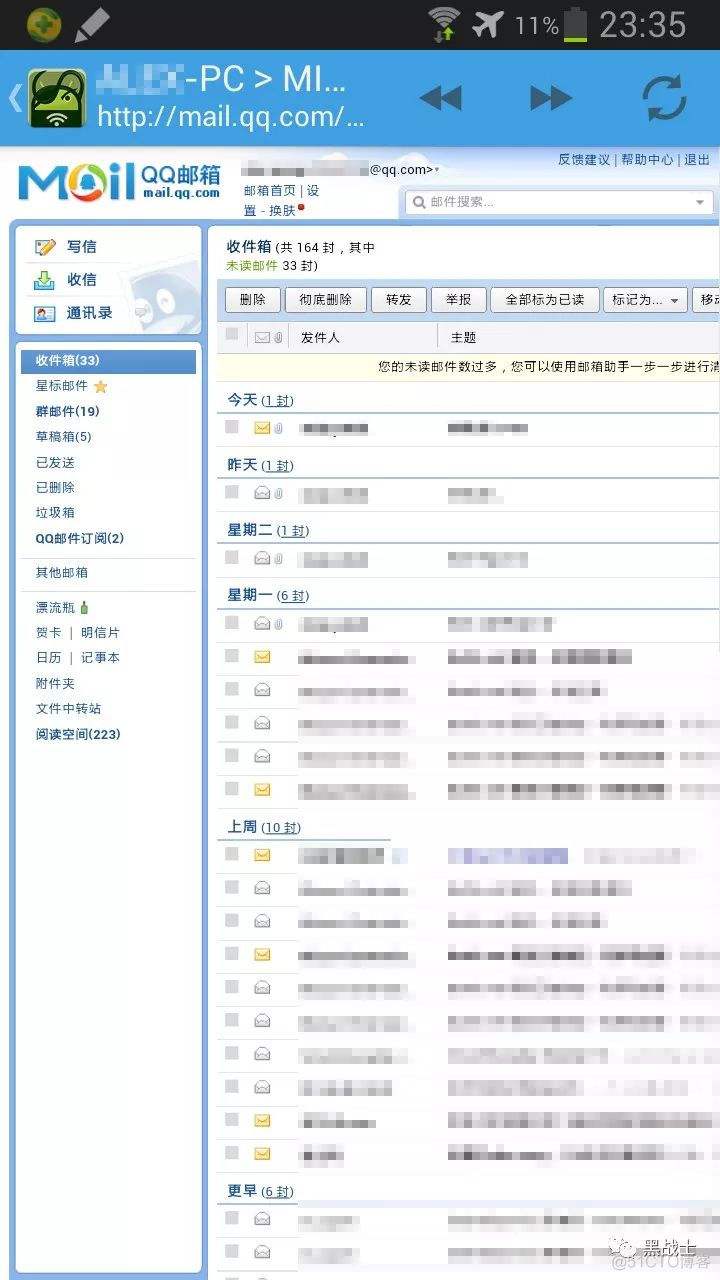Image resolution: width=720 pixels, height=1280 pixels.
Task: Open 附件夹
Action: (x=55, y=684)
